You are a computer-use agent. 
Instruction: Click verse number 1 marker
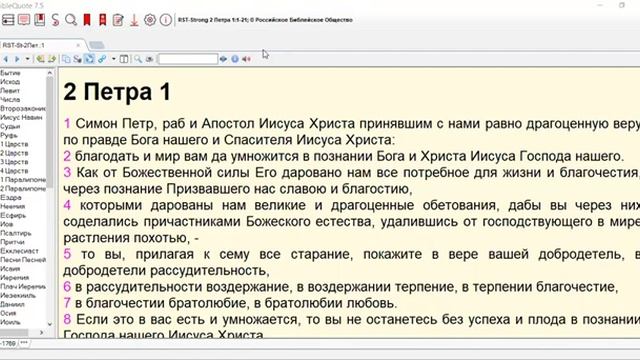tap(67, 123)
